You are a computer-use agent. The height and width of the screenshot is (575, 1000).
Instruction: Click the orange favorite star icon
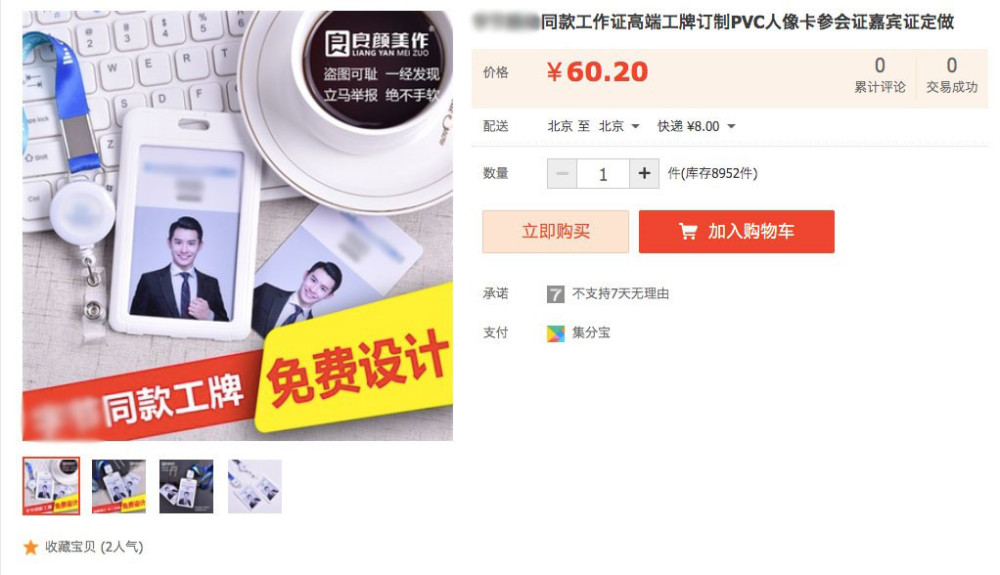(30, 547)
